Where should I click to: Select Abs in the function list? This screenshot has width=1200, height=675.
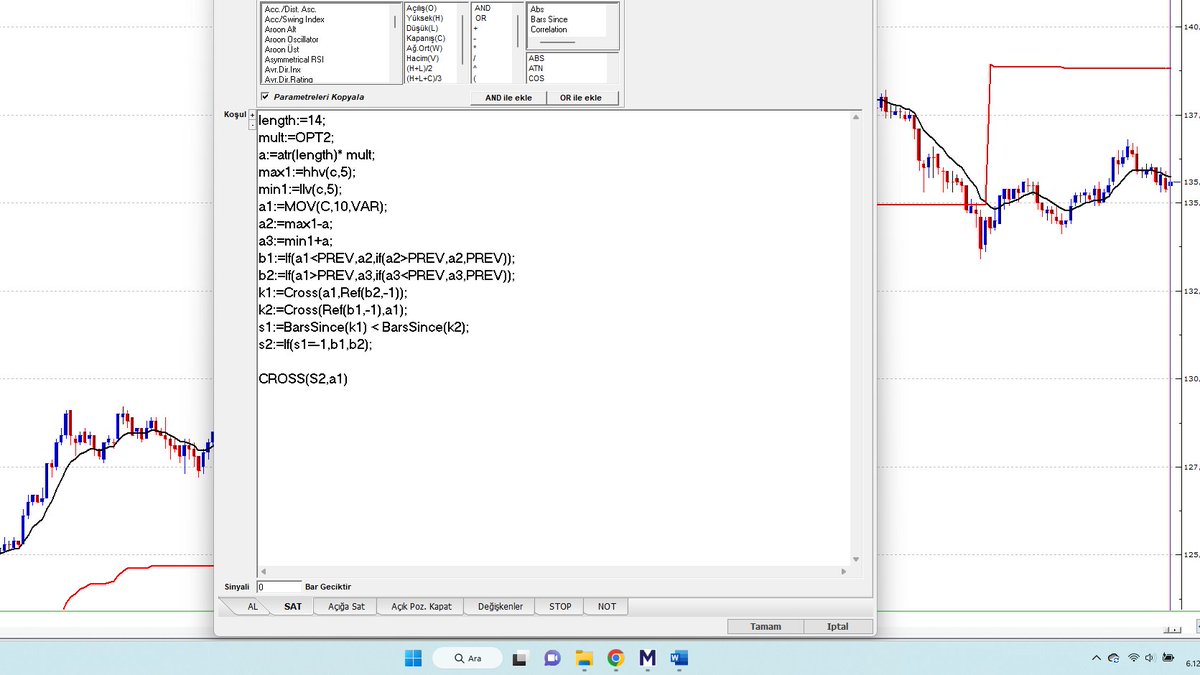(536, 9)
